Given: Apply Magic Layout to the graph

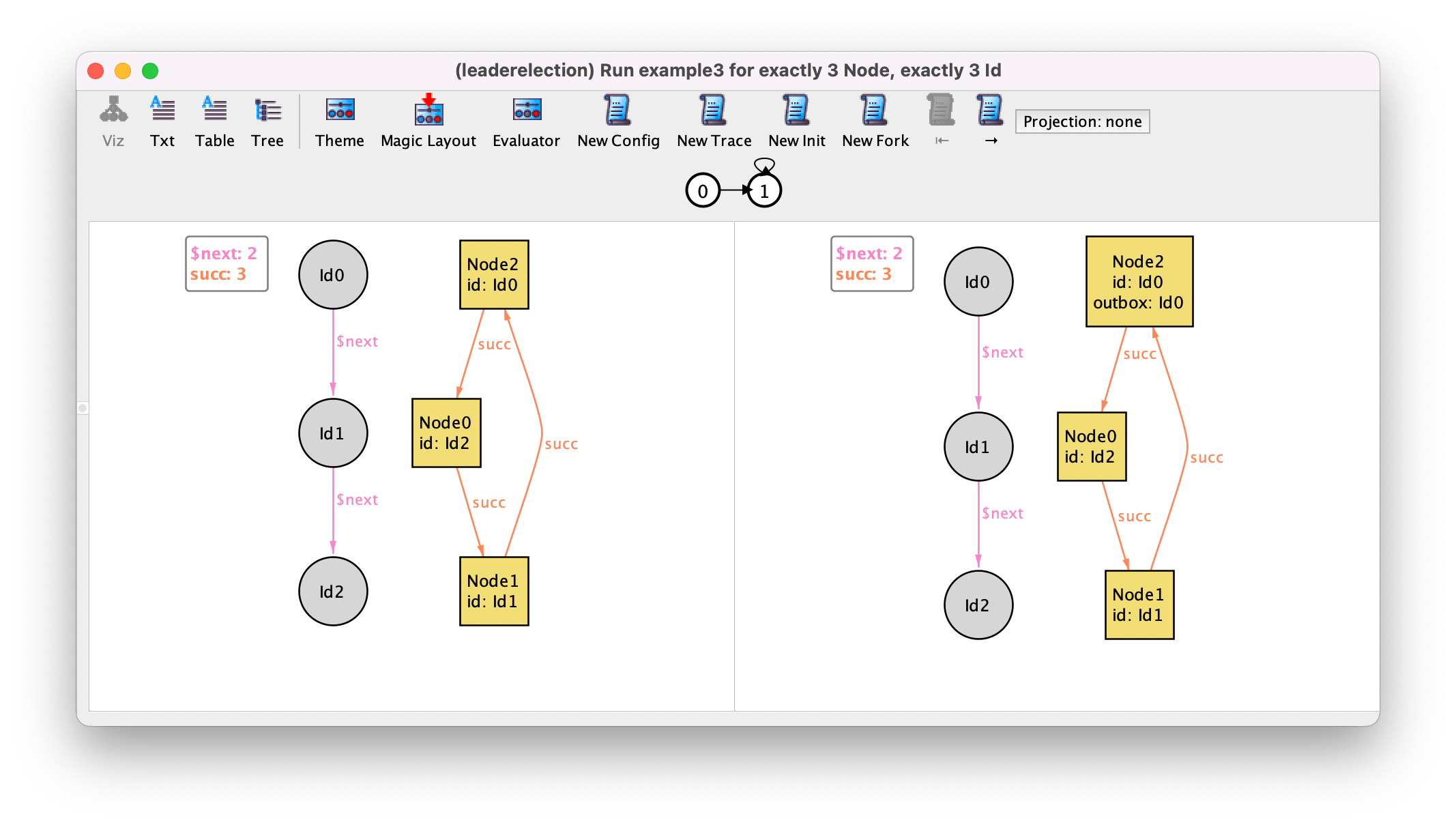Looking at the screenshot, I should pyautogui.click(x=428, y=121).
